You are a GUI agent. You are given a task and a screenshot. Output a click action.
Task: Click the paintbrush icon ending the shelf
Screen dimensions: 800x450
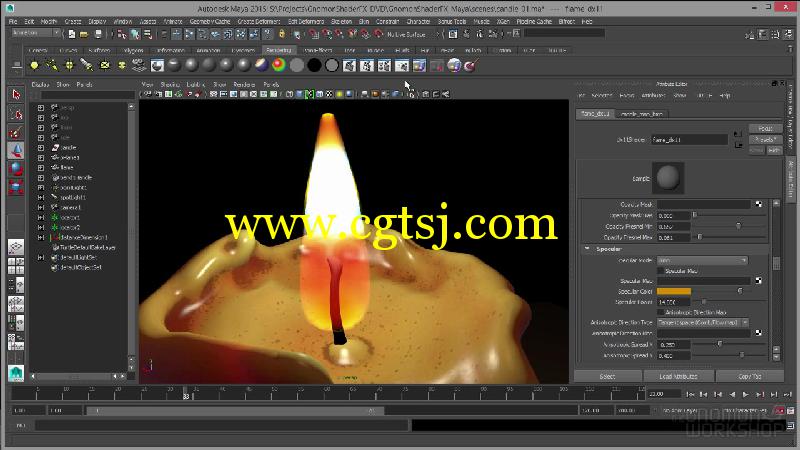pyautogui.click(x=471, y=65)
